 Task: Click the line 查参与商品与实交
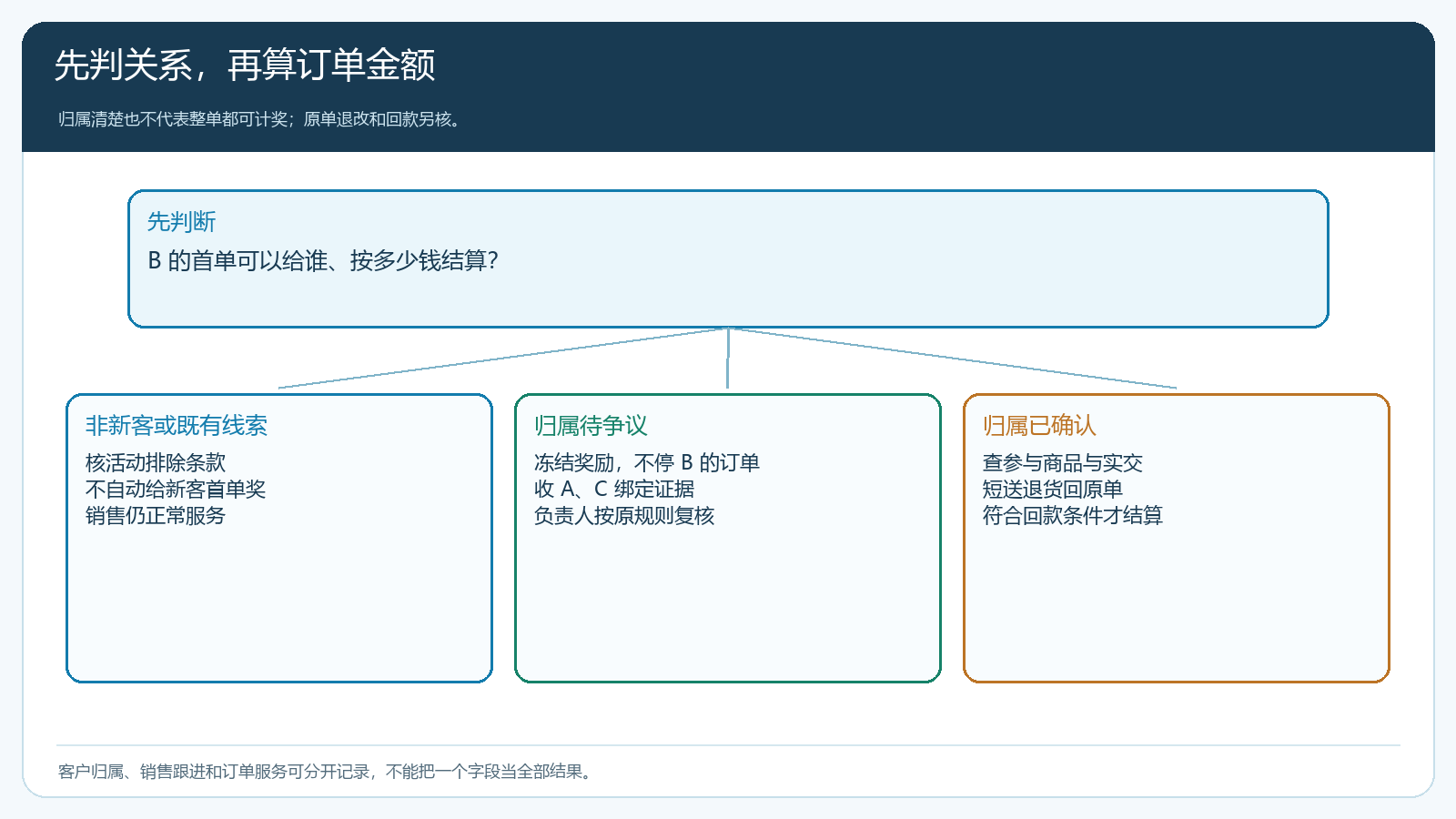[1063, 462]
